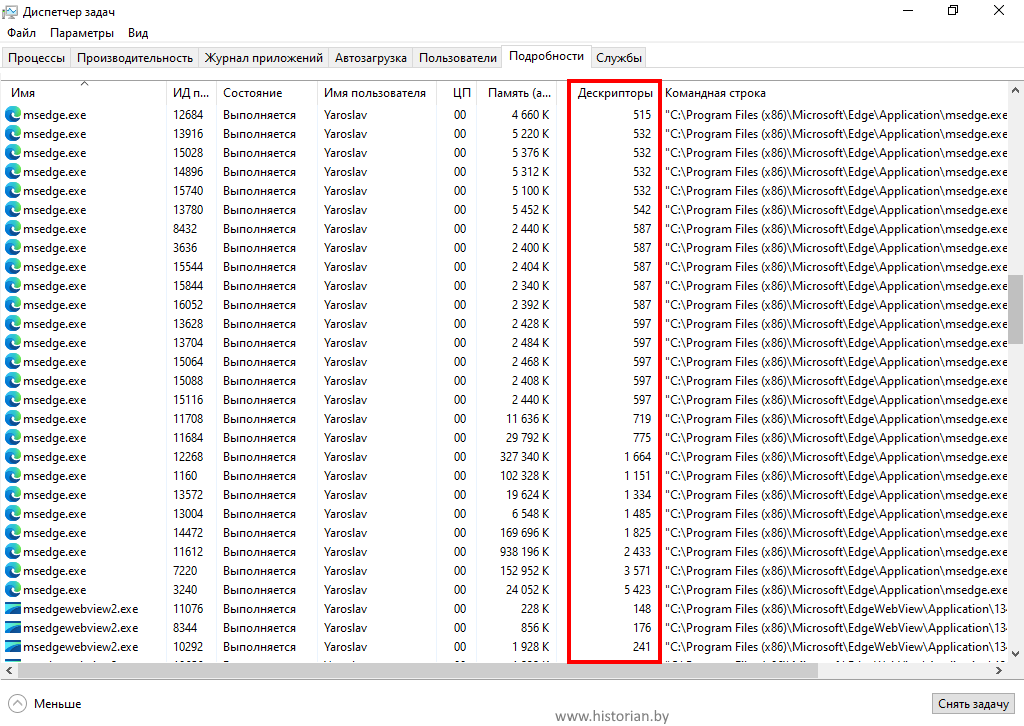Select the handles cell 1 485
This screenshot has width=1024, height=726.
tap(637, 514)
